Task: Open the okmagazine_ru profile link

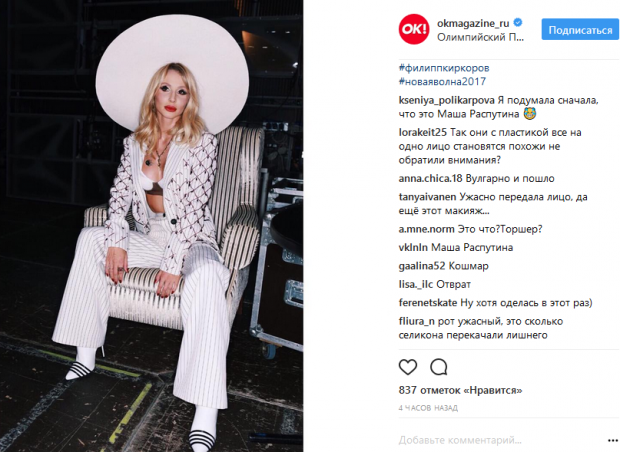Action: coord(473,23)
